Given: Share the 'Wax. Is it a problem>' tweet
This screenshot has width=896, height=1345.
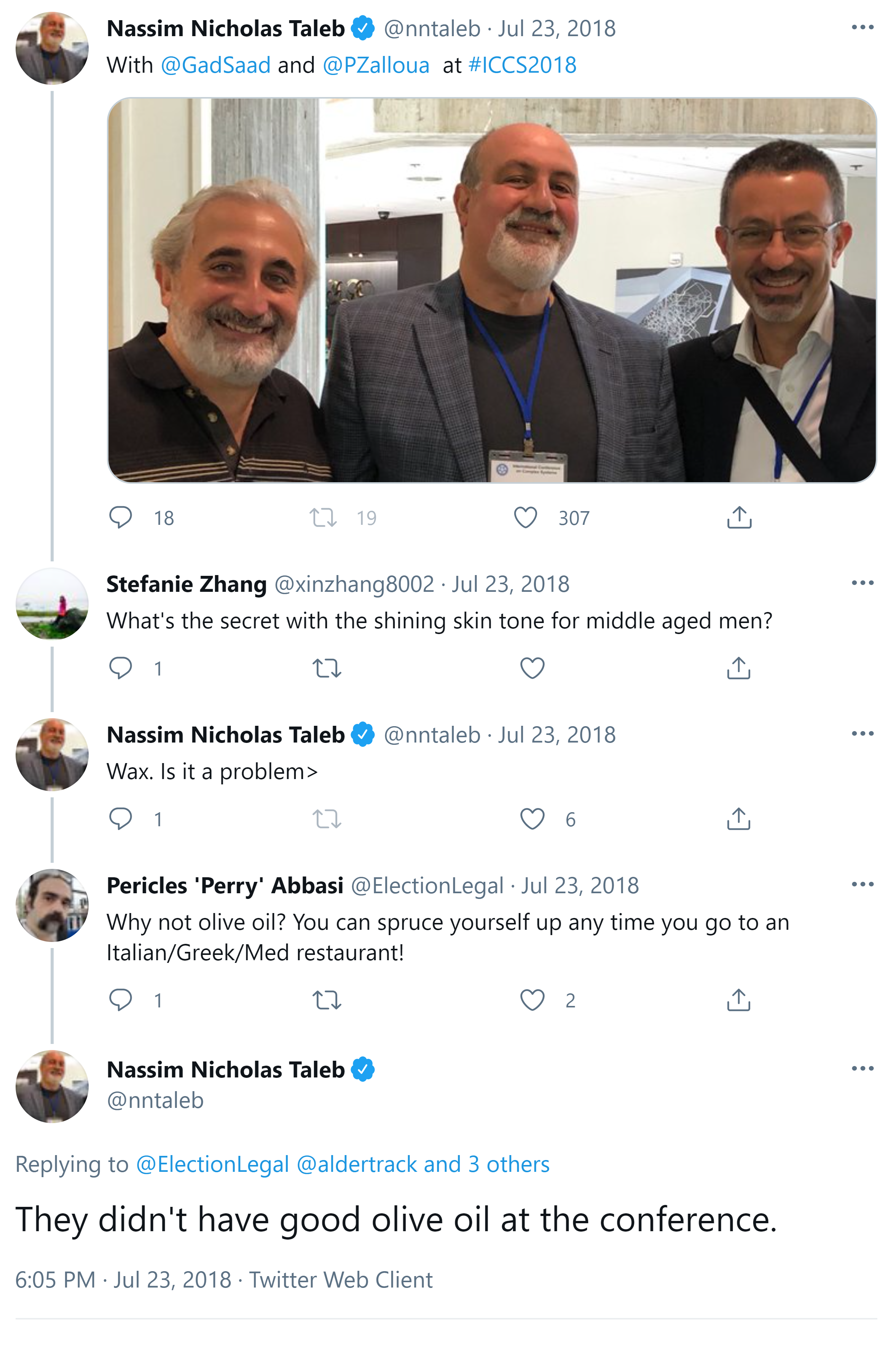Looking at the screenshot, I should 738,818.
